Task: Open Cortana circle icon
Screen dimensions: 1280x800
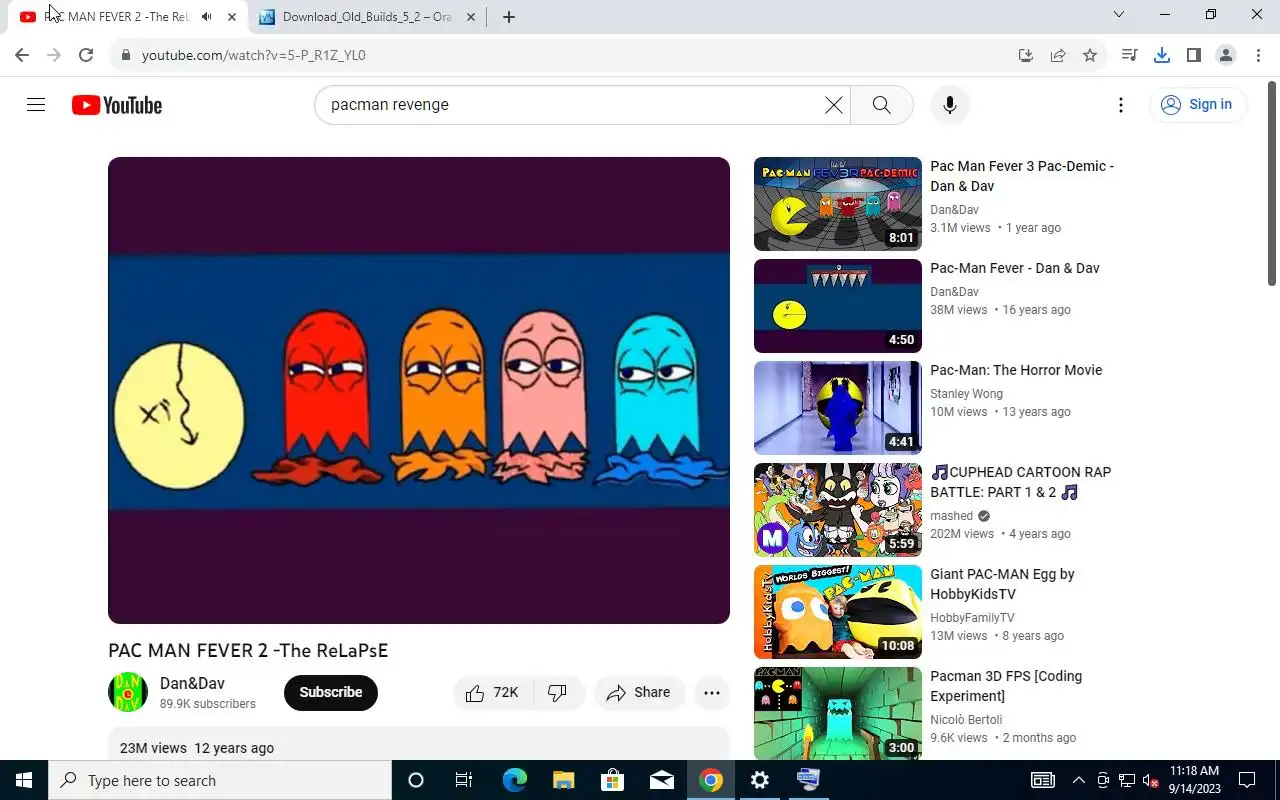Action: pyautogui.click(x=416, y=780)
